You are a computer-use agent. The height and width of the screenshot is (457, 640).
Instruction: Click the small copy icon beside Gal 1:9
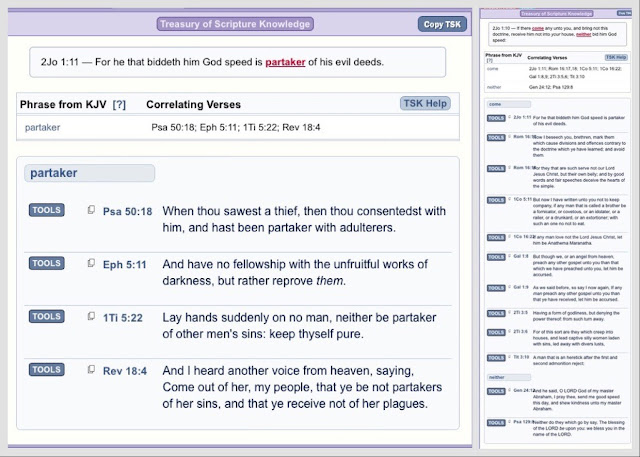click(509, 287)
